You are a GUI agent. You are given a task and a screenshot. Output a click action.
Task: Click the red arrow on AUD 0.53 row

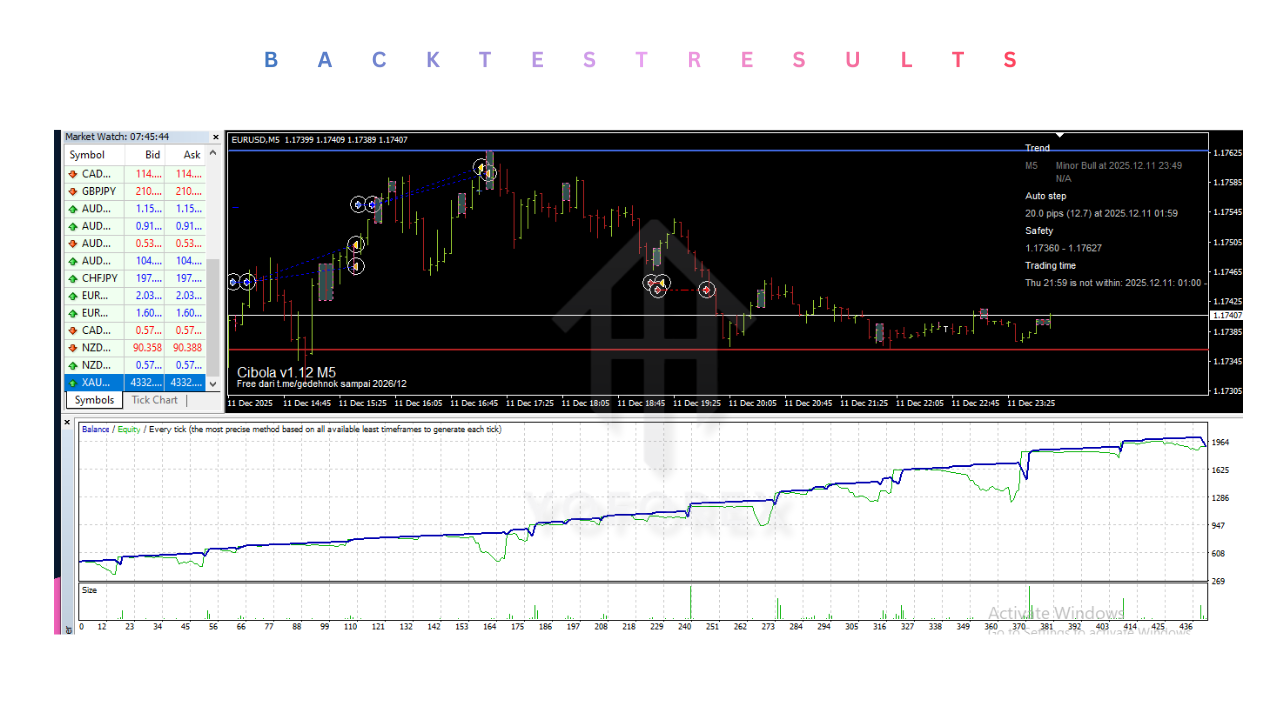click(73, 243)
